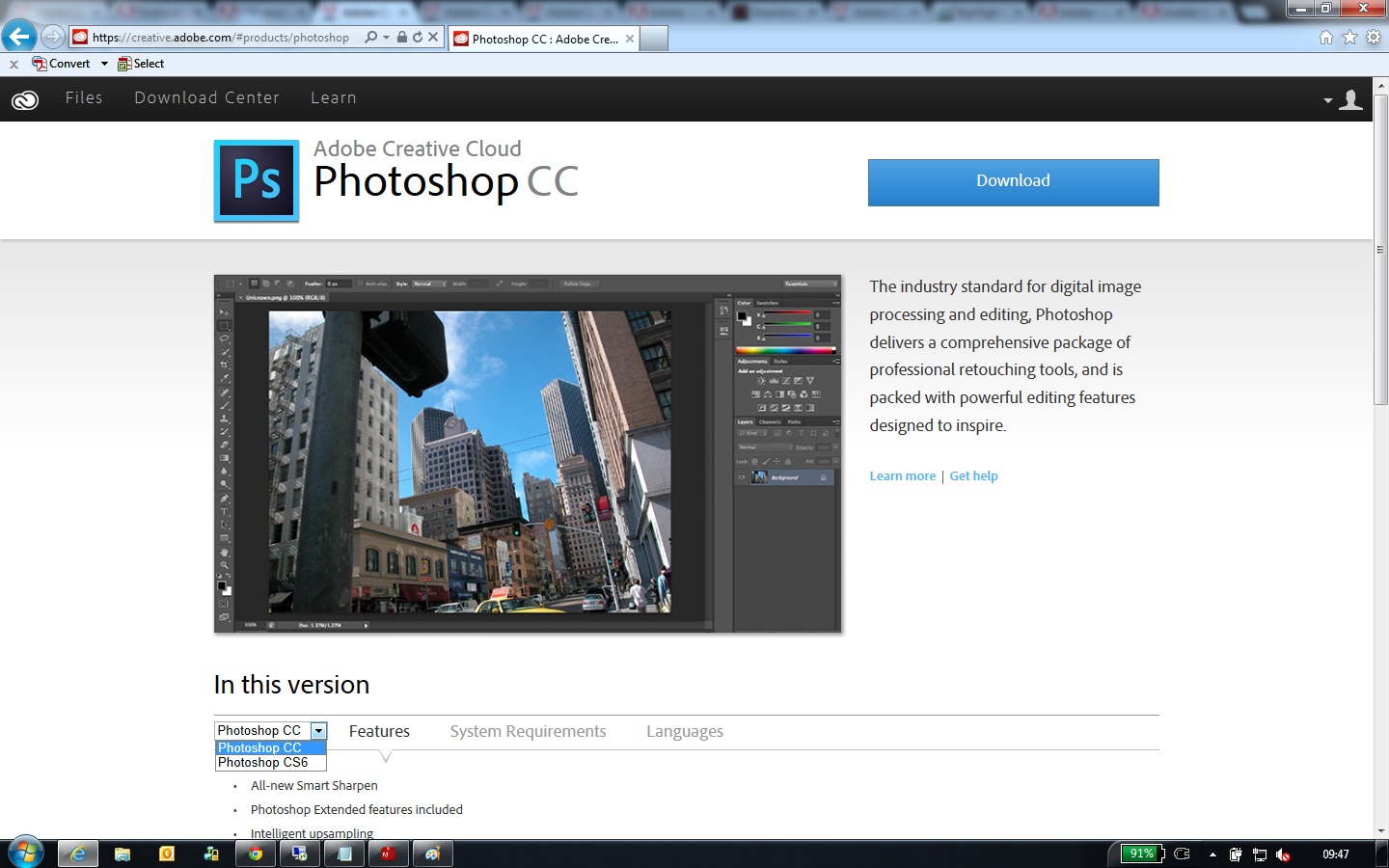Click the muted volume tray icon
The height and width of the screenshot is (868, 1389).
1283,854
